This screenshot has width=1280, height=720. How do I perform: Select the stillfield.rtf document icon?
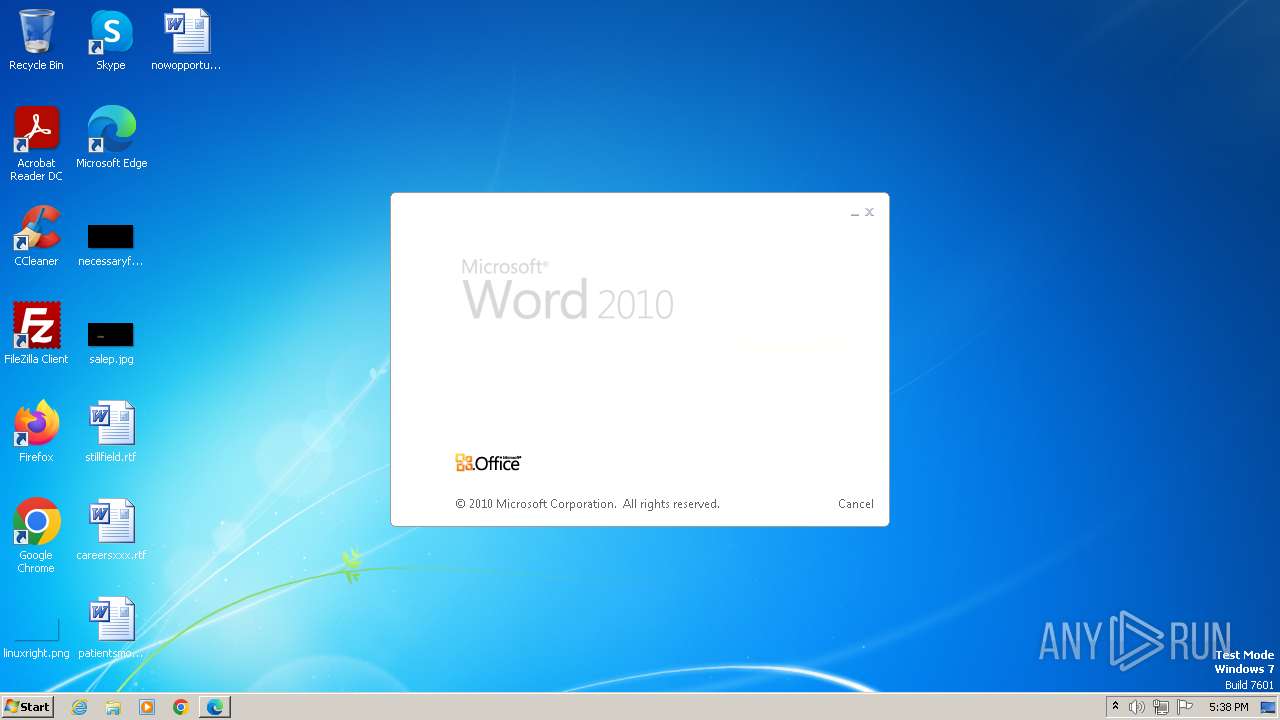pos(111,432)
